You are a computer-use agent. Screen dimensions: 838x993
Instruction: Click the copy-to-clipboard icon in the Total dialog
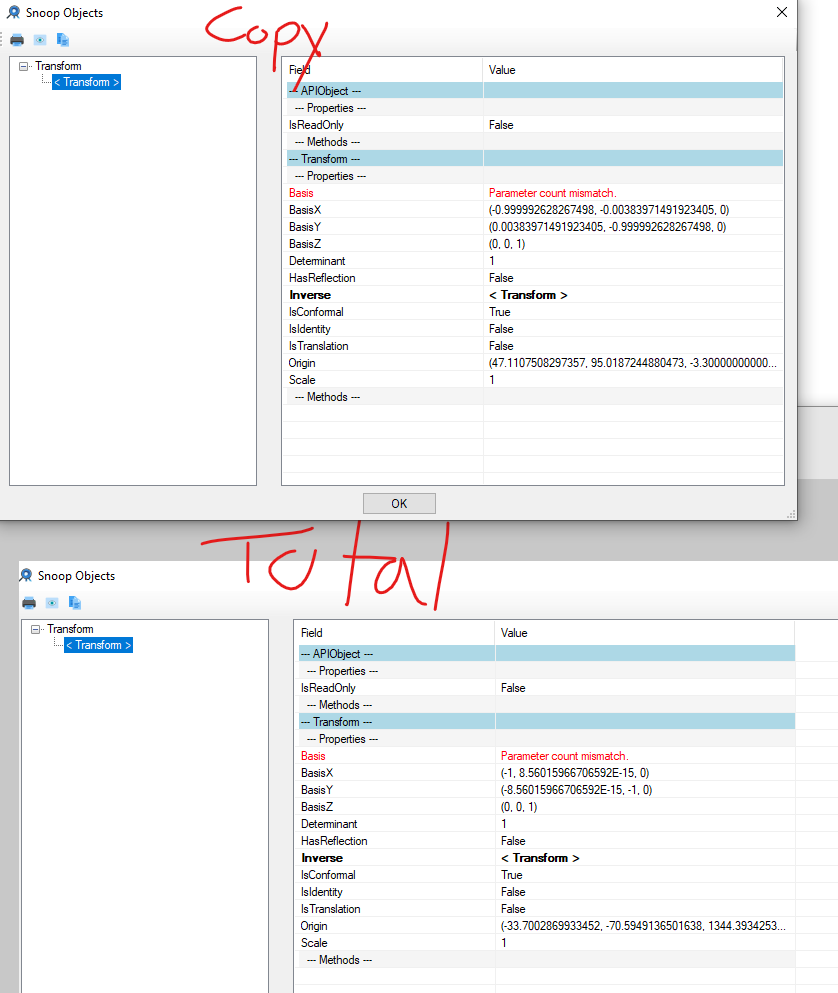[x=74, y=602]
